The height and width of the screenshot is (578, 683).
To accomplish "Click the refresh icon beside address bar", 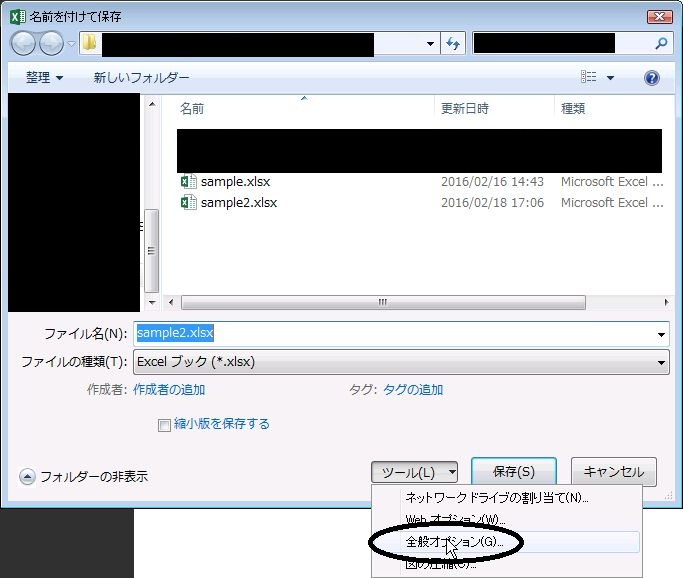I will 453,43.
